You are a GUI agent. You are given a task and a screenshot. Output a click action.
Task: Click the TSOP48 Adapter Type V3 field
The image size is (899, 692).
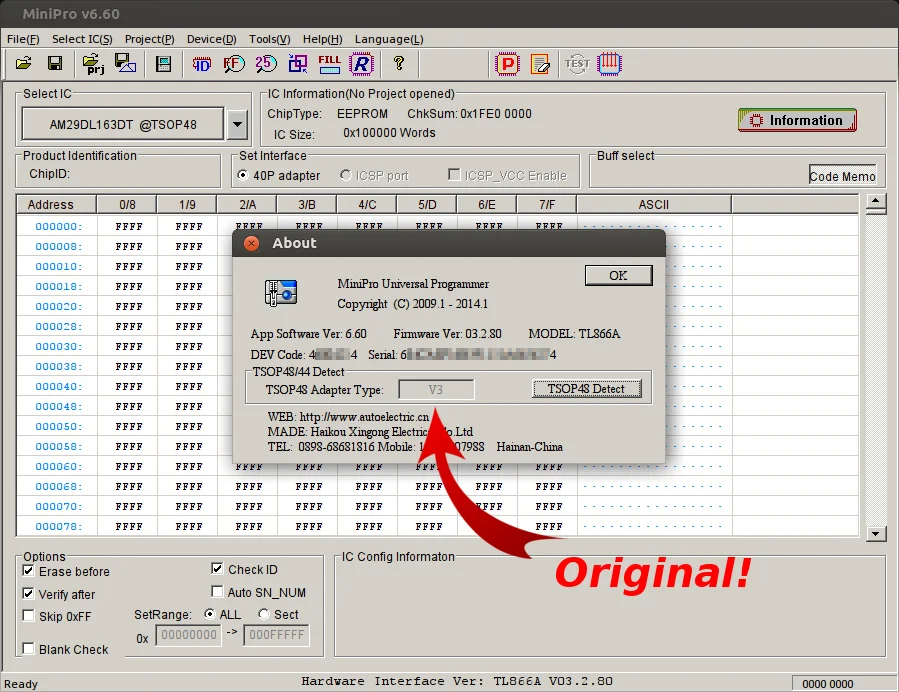tap(436, 390)
